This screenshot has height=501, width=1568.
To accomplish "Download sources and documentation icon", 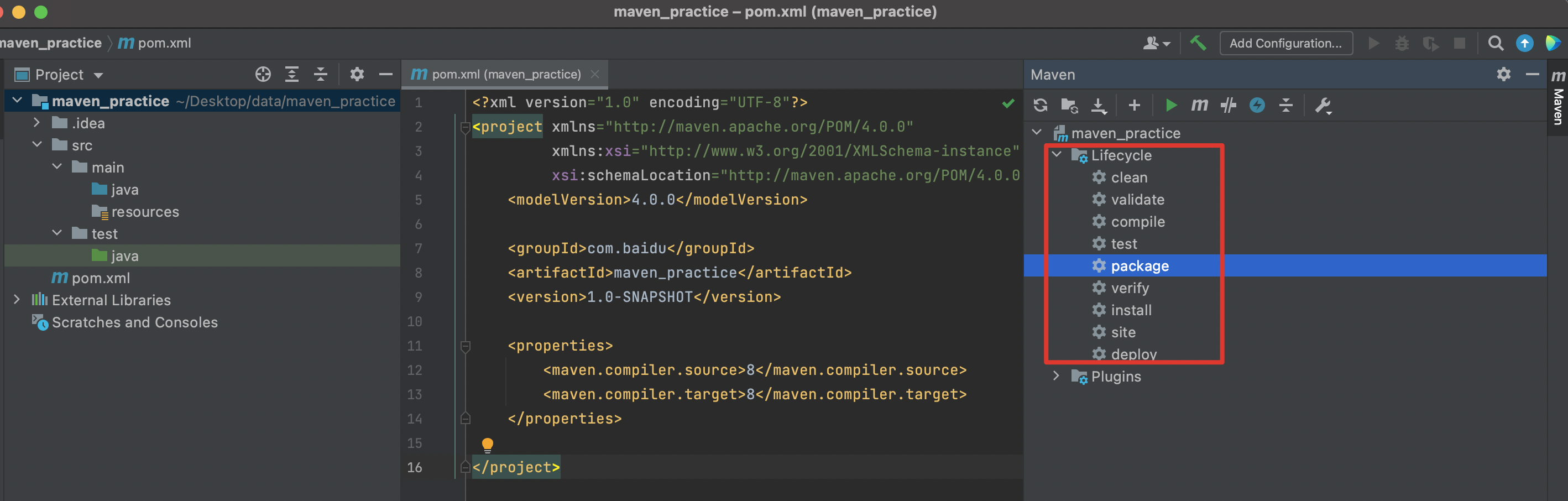I will [x=1099, y=105].
